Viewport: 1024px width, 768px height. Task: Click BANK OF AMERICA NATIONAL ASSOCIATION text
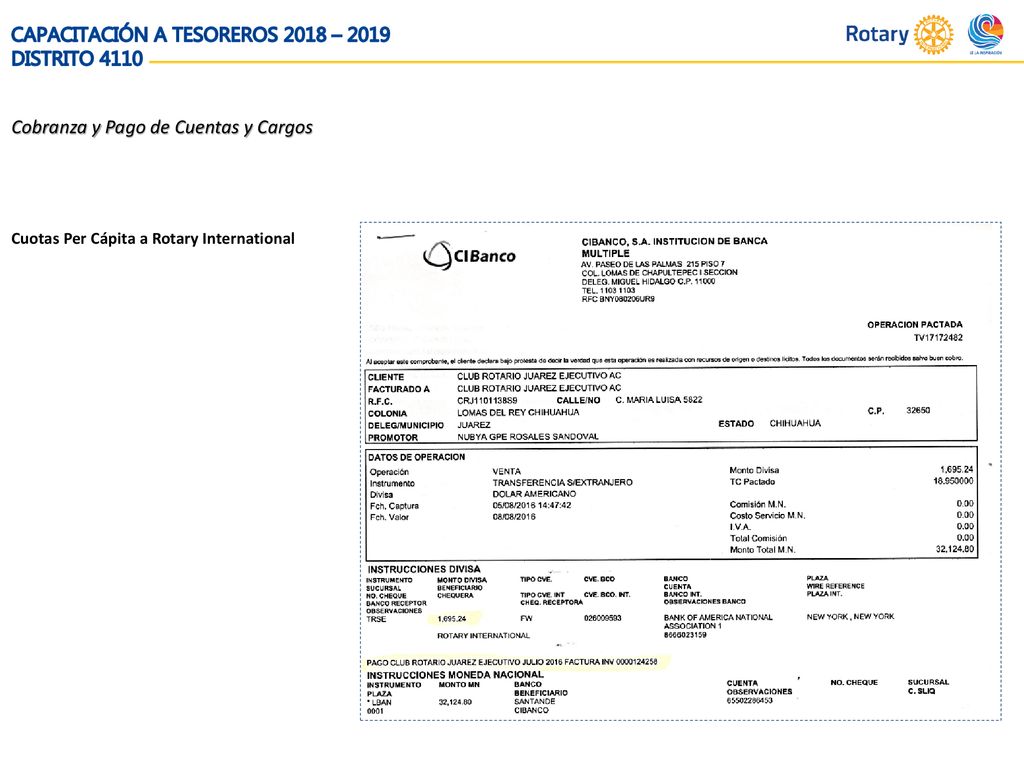718,621
